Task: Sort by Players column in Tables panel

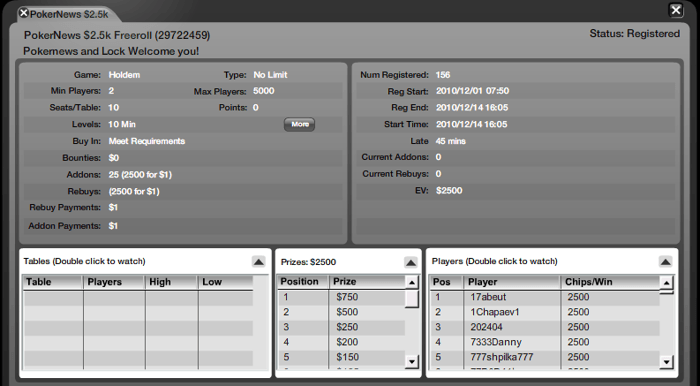Action: (114, 282)
